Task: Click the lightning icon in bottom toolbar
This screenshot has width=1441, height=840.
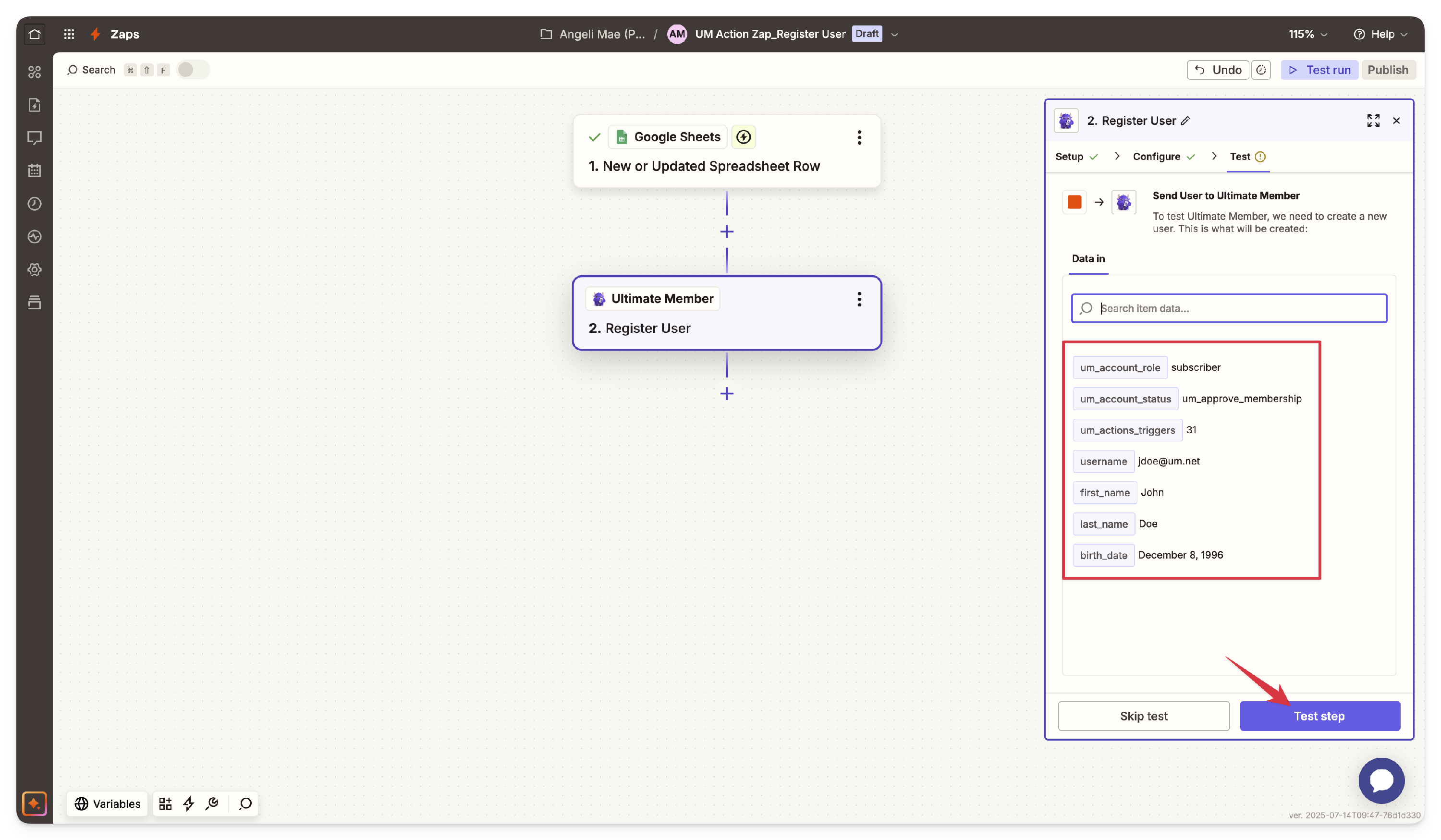Action: (x=189, y=803)
